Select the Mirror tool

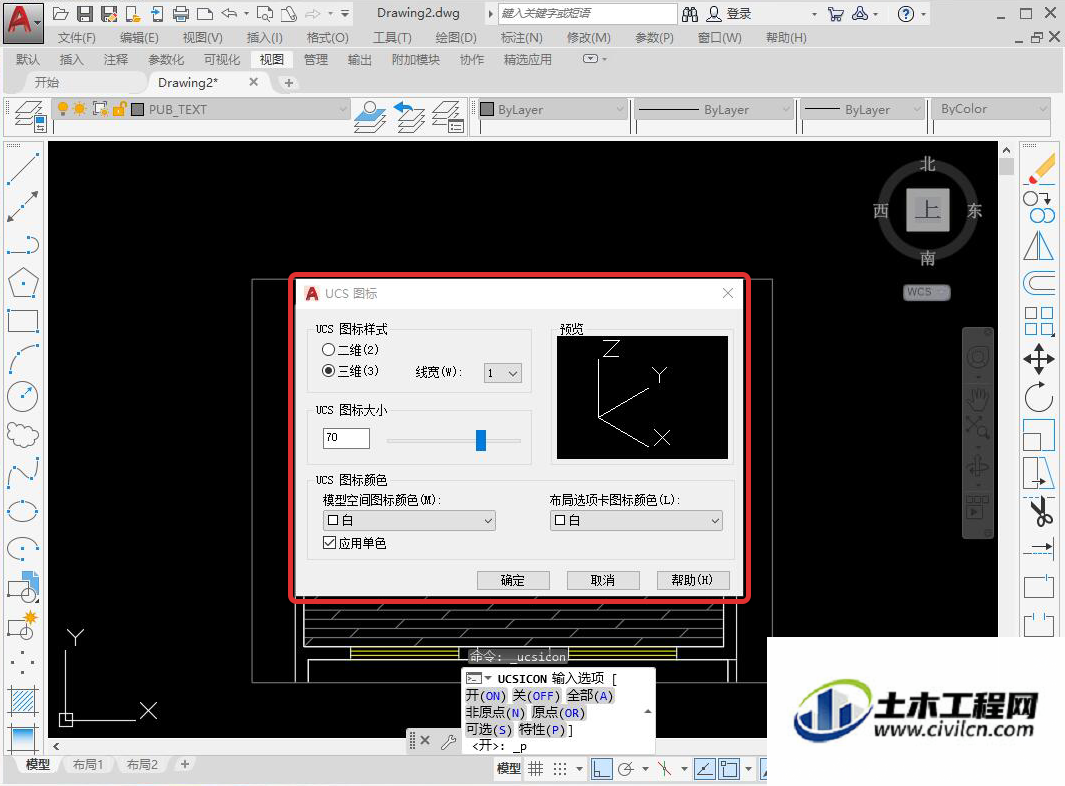1039,245
